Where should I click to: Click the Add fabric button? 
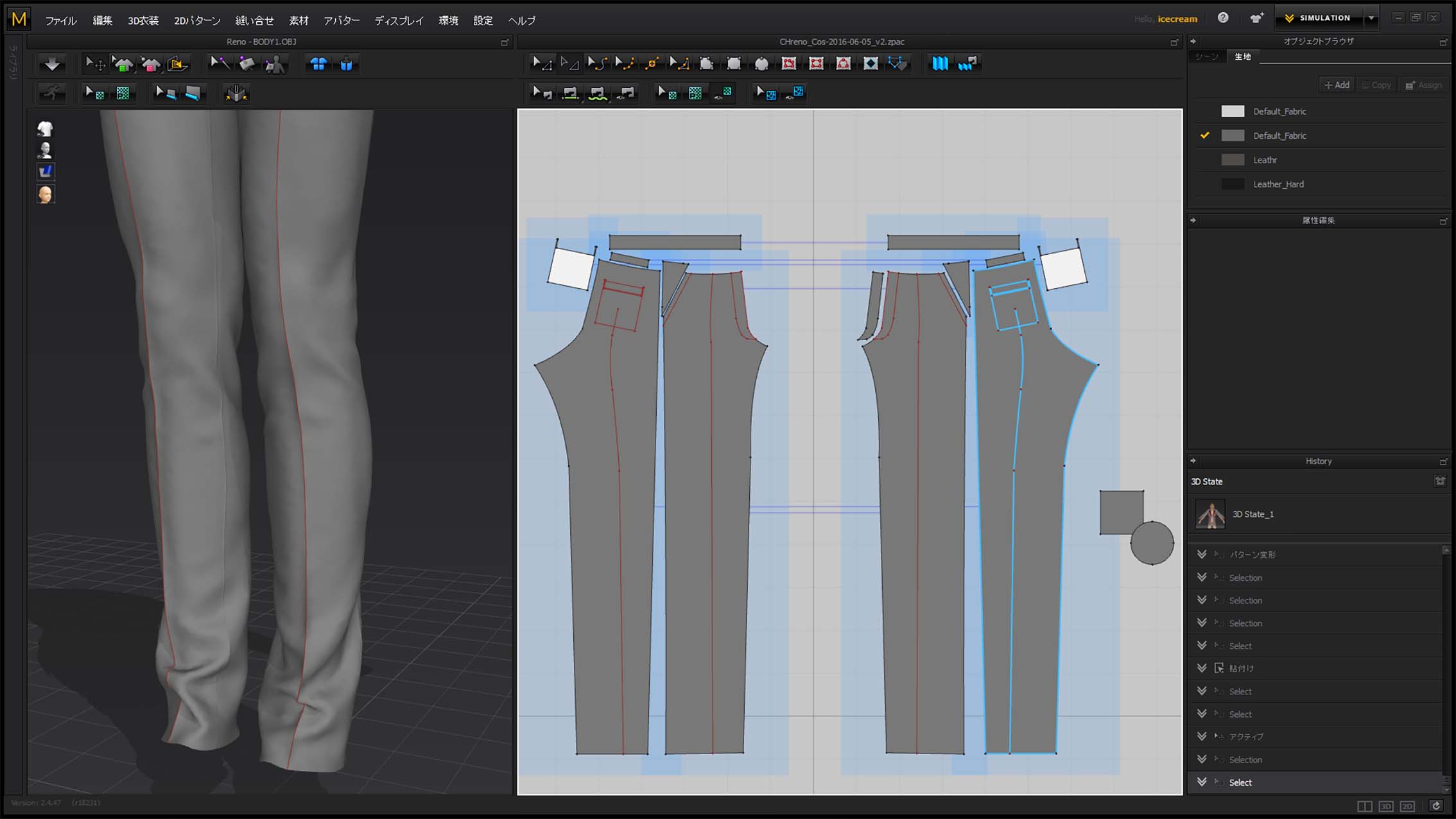pos(1337,85)
